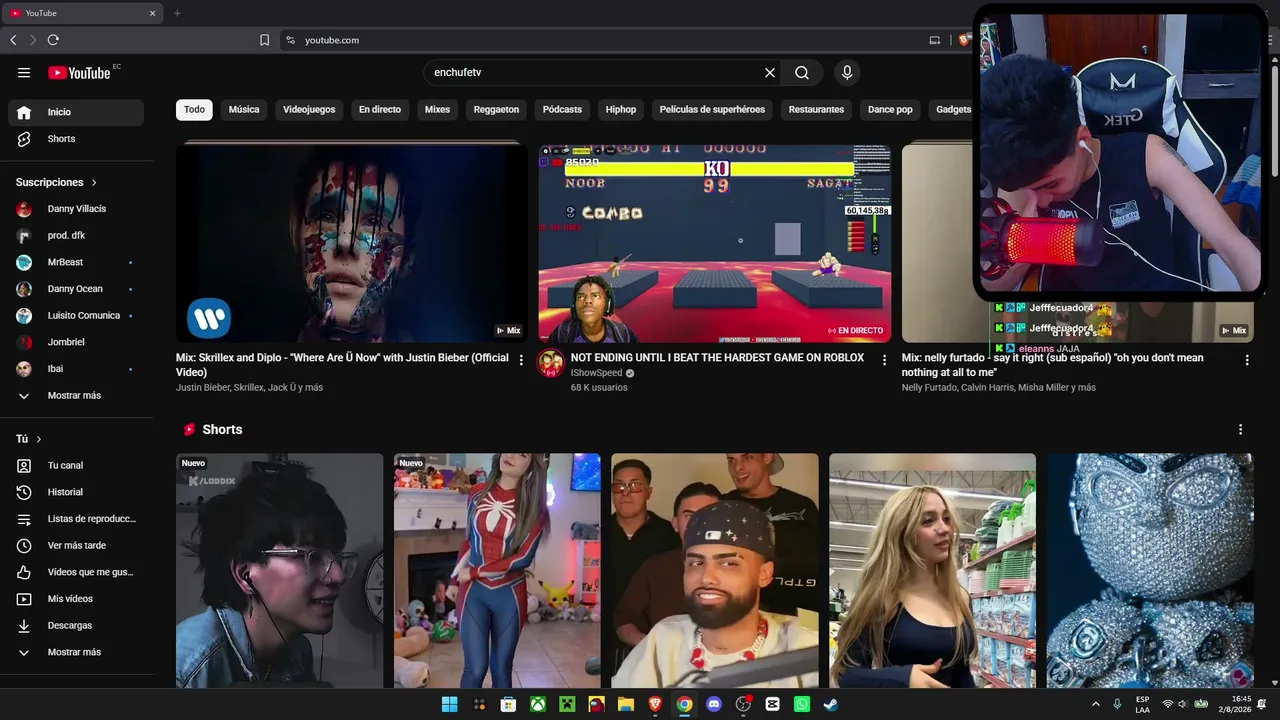Open Mis videos in the sidebar

[x=76, y=599]
